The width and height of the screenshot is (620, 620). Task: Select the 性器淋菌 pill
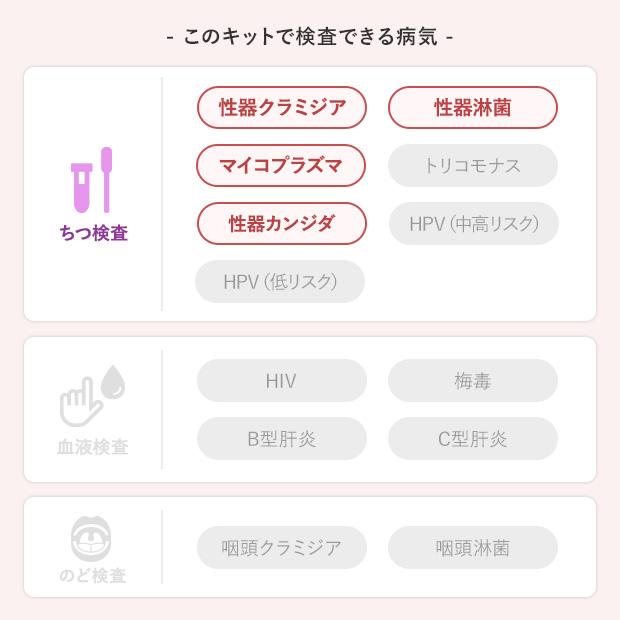coord(472,108)
